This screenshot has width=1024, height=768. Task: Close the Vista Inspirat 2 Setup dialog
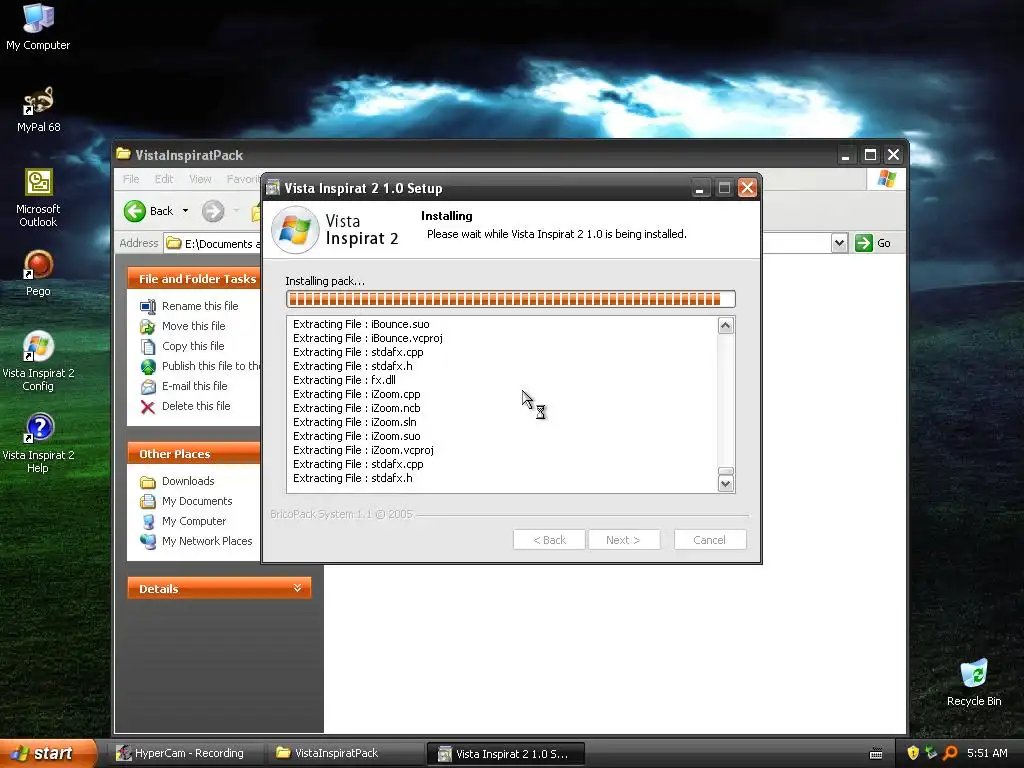point(747,188)
